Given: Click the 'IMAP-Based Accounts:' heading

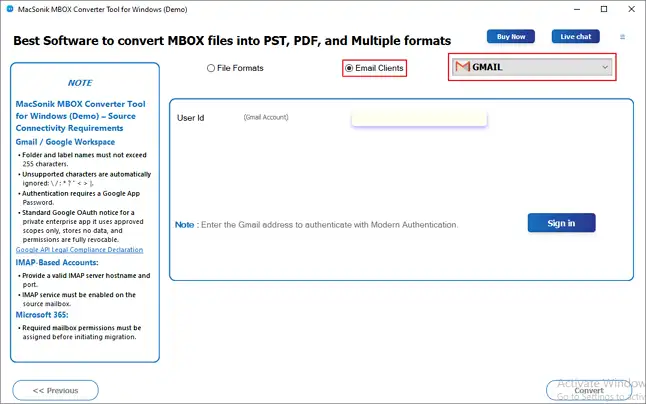Looking at the screenshot, I should coord(57,263).
